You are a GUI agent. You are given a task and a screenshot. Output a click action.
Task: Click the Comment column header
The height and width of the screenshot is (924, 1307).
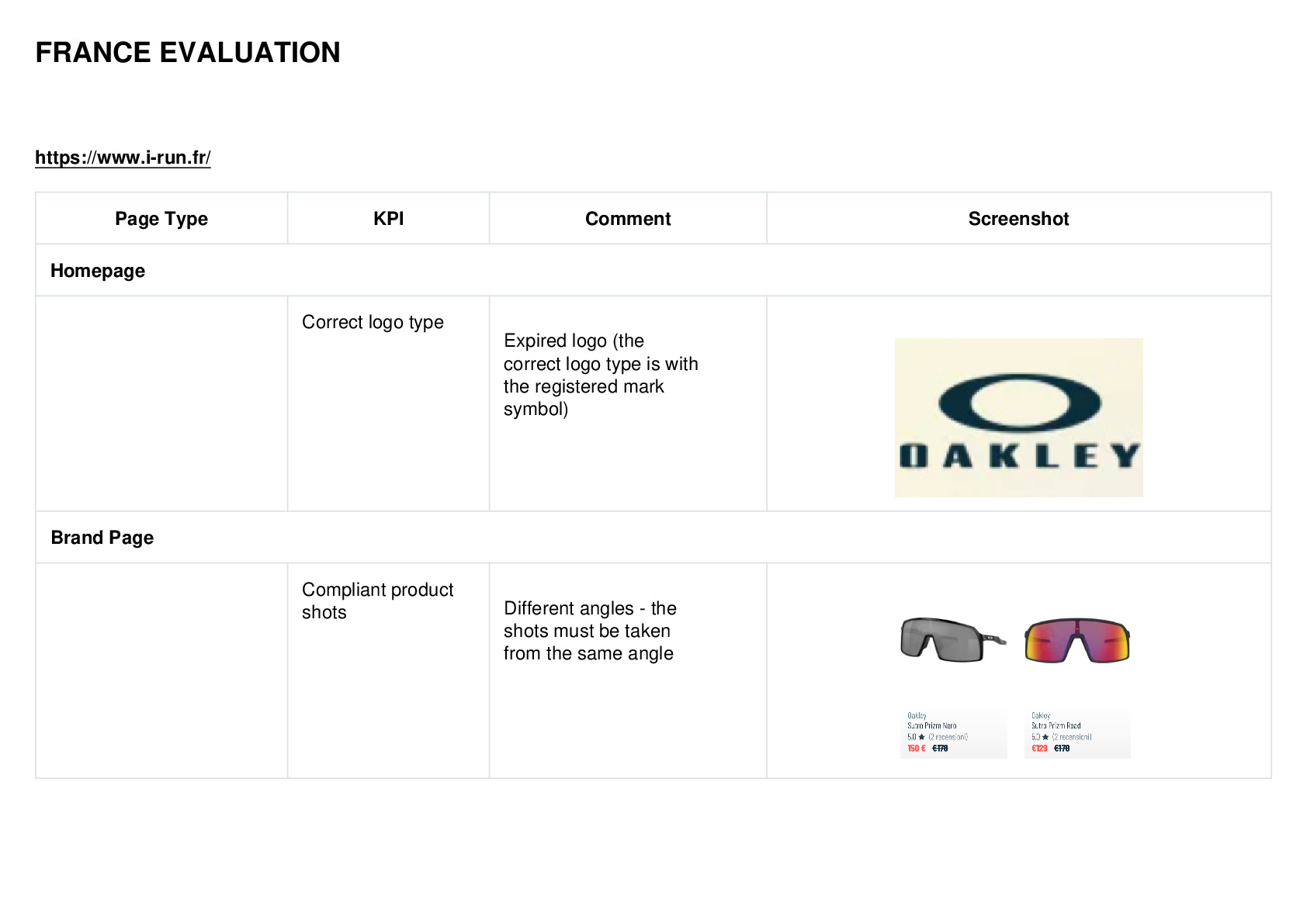coord(628,219)
